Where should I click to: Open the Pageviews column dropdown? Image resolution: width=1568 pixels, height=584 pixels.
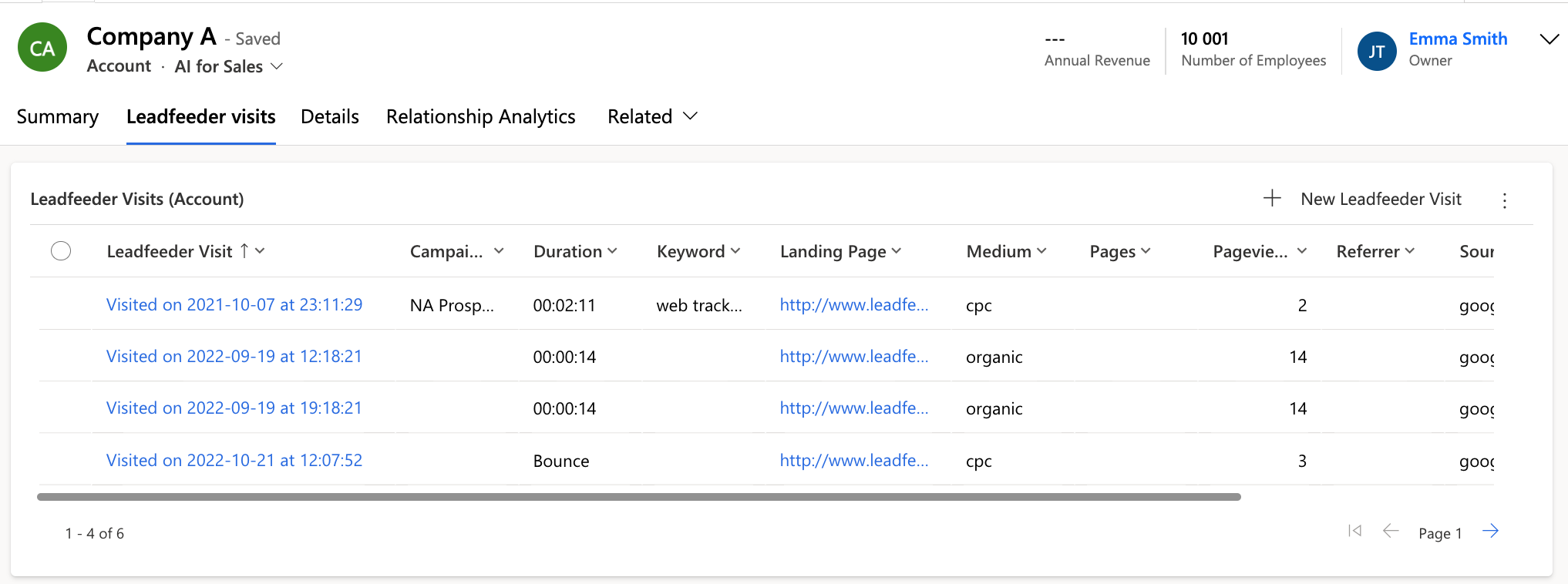(1302, 251)
